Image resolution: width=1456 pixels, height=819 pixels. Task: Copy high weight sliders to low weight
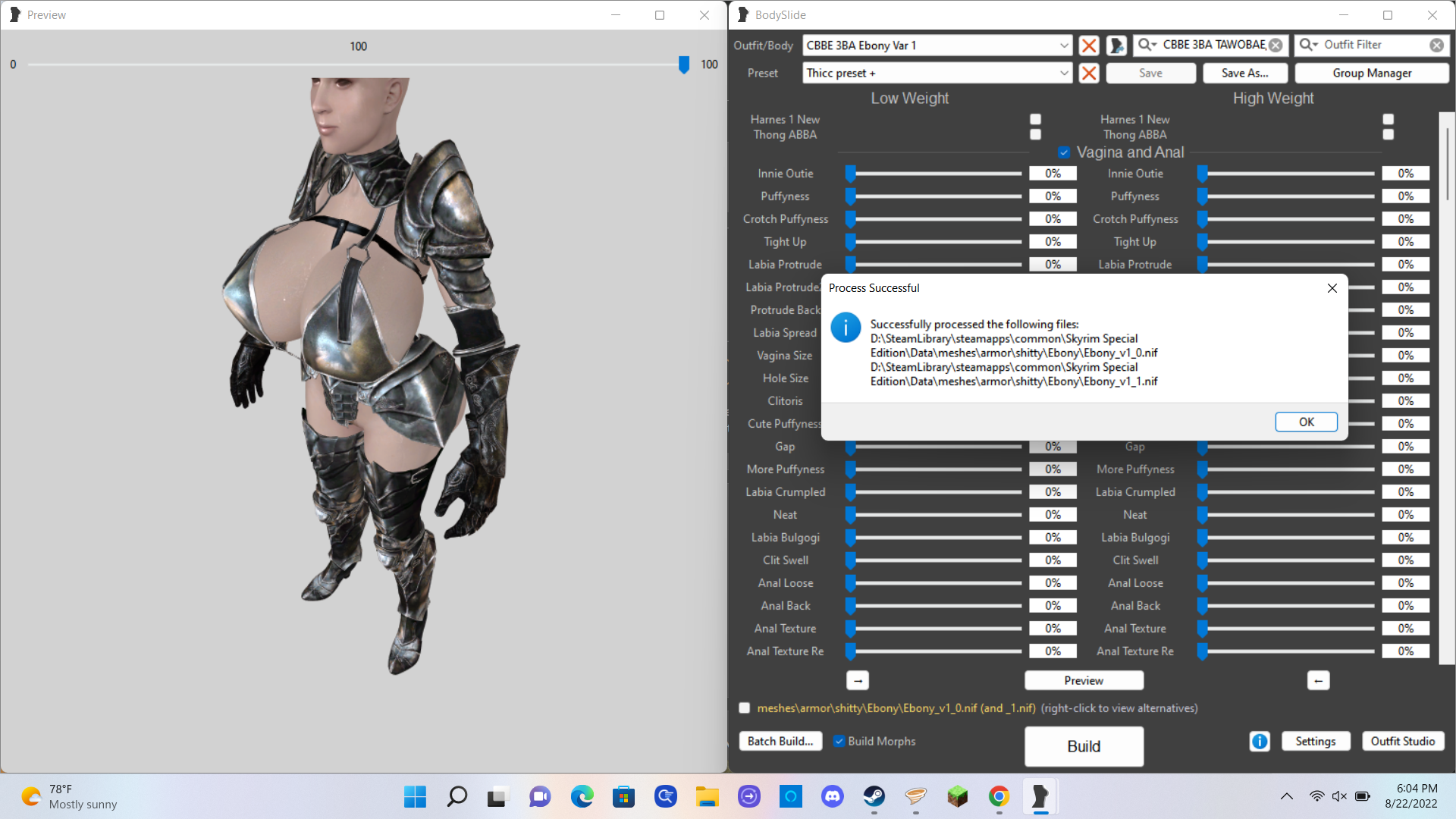(1318, 681)
